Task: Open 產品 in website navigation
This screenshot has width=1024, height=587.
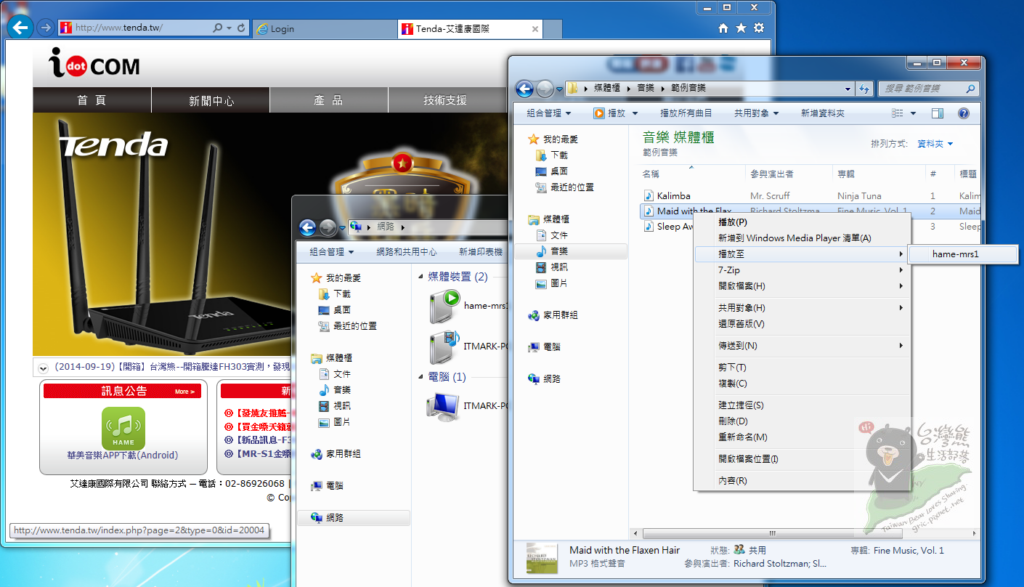Action: (x=328, y=100)
